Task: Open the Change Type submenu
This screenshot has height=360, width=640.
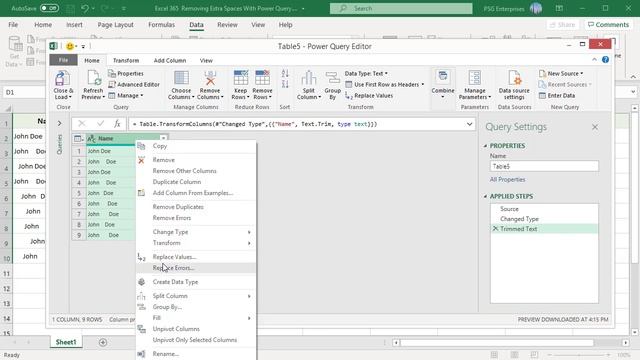Action: [x=196, y=232]
